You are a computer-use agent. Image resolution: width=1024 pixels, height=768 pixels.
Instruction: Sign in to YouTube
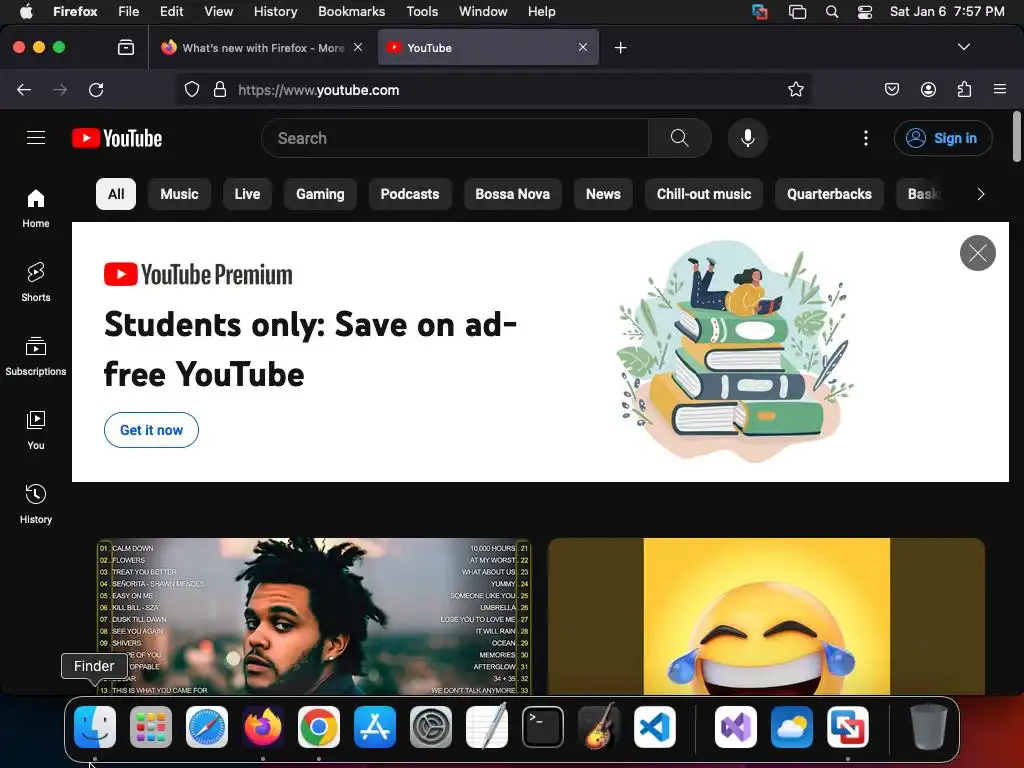pos(942,138)
